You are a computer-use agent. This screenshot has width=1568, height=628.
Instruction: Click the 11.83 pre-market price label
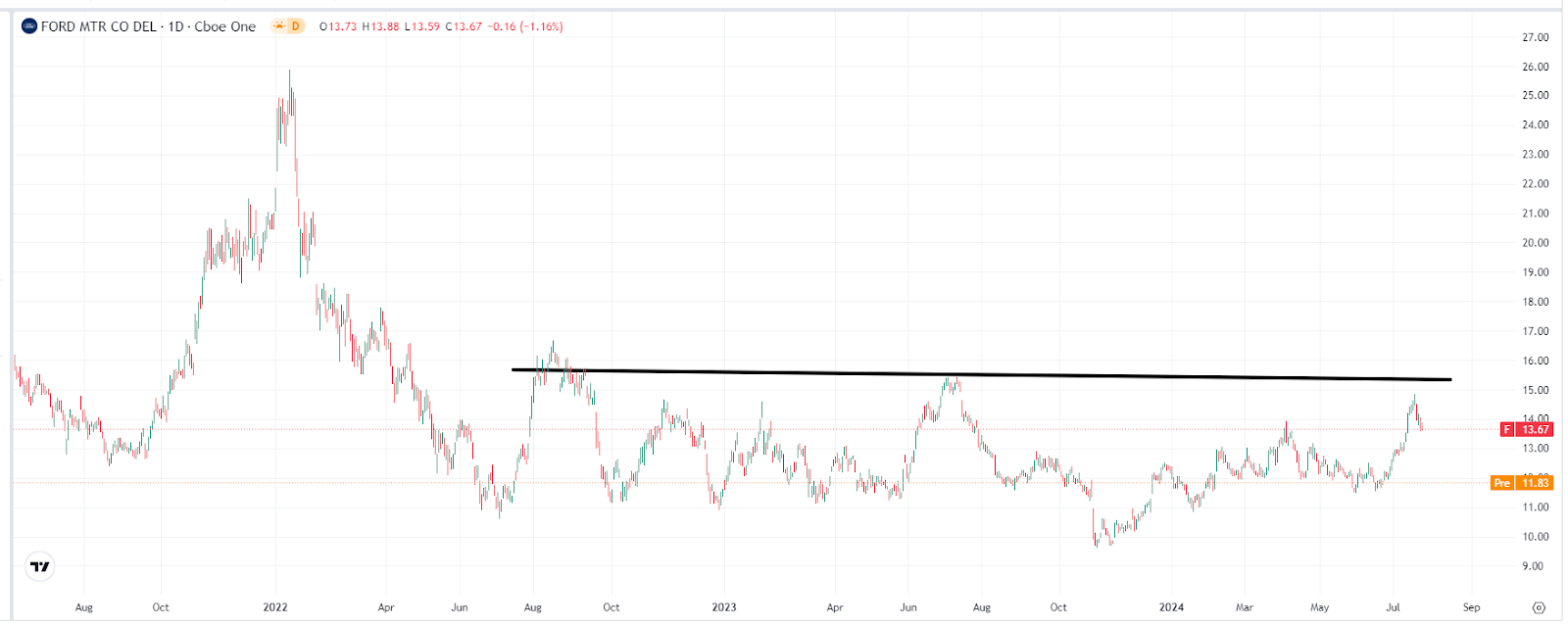pos(1536,483)
